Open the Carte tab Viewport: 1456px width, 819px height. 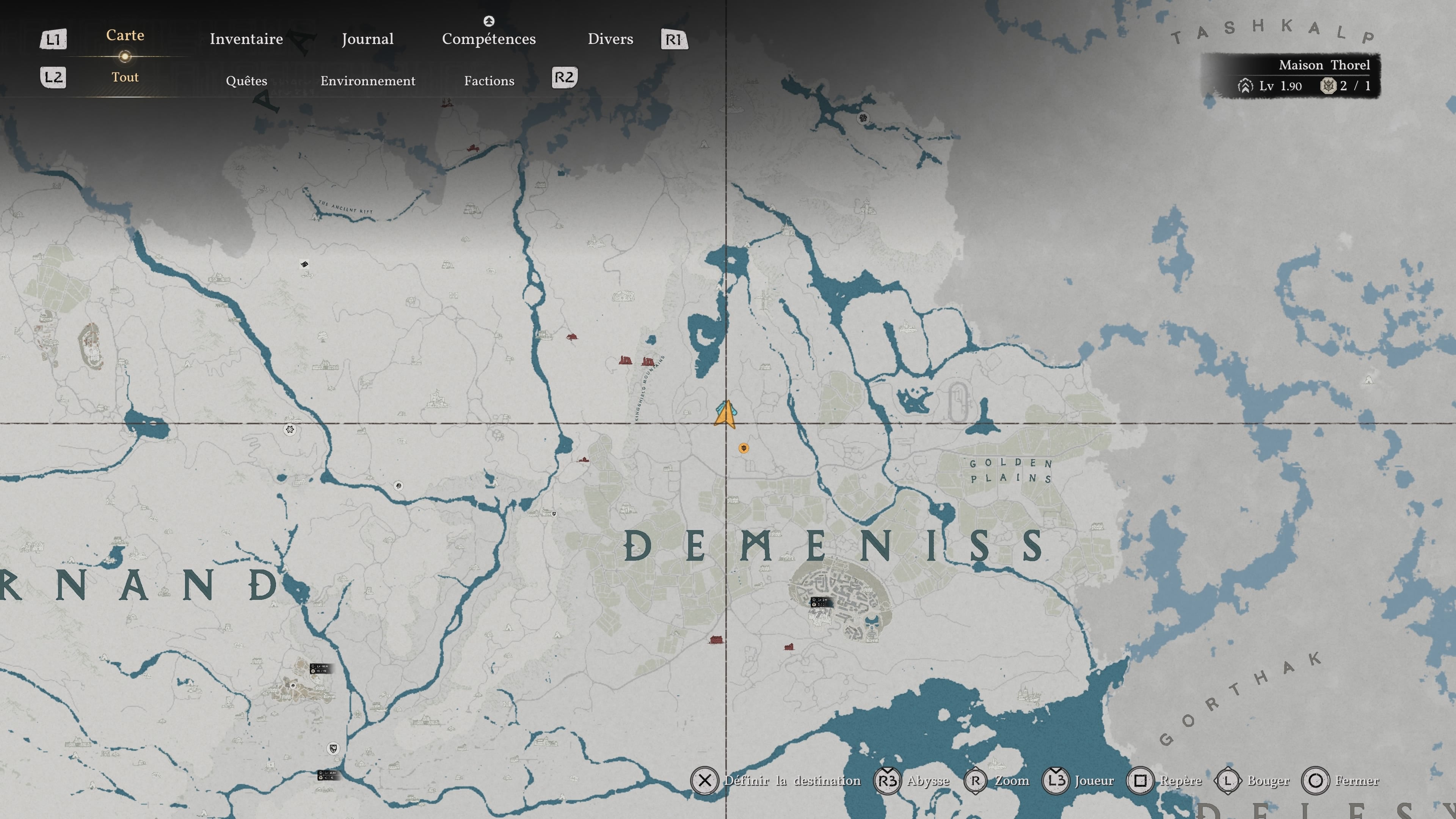tap(125, 35)
